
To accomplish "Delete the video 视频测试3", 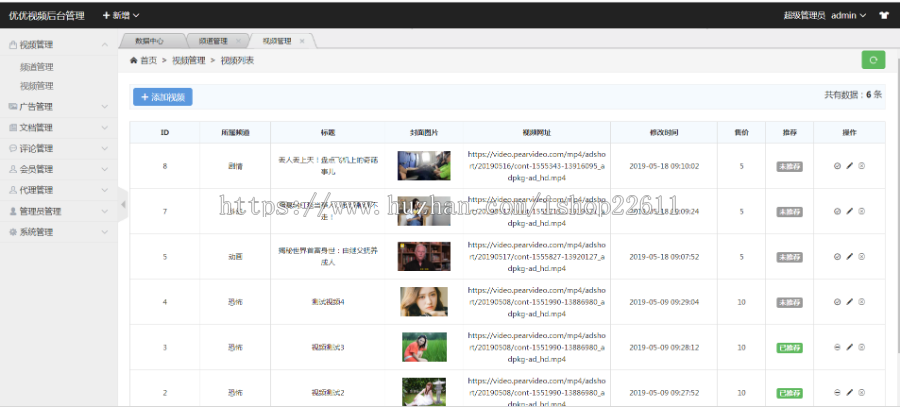I will point(862,347).
